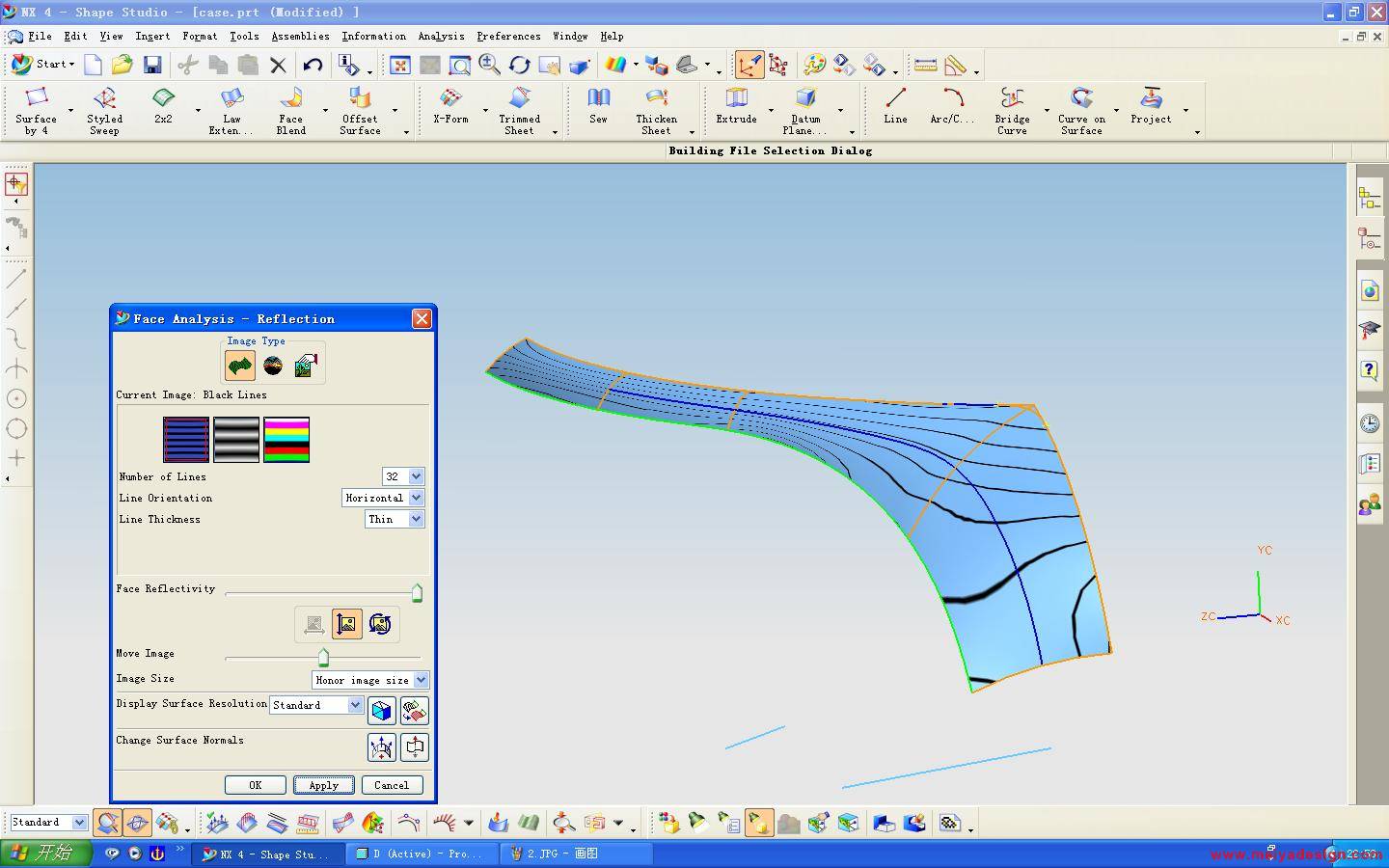
Task: Open the Preferences menu
Action: coord(508,36)
